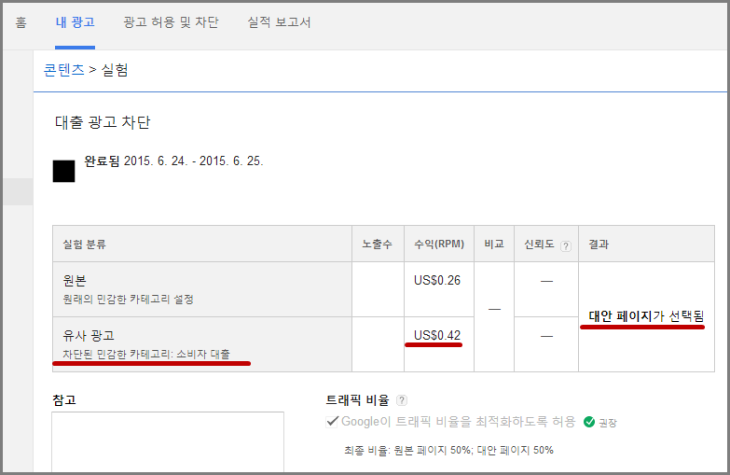Click the 결과 column header
730x475 pixels.
click(x=600, y=245)
